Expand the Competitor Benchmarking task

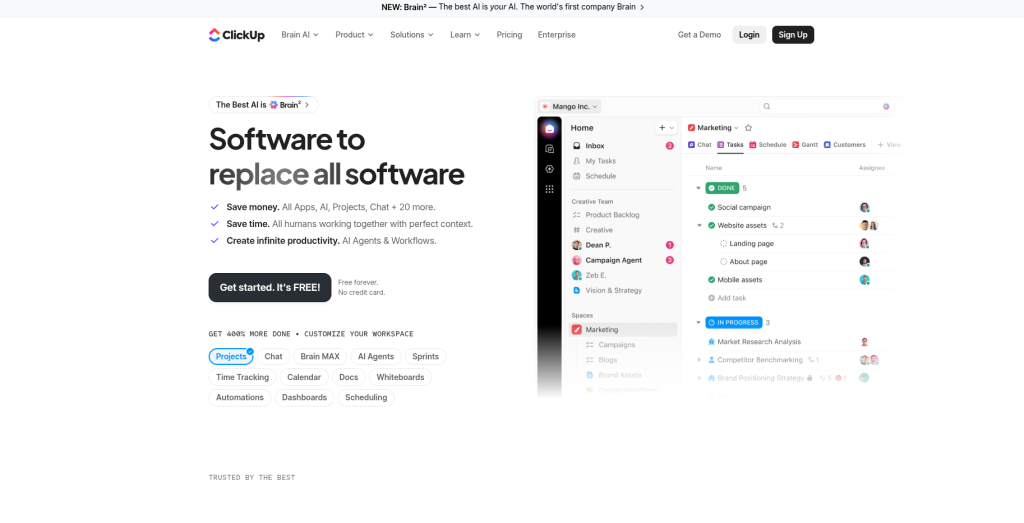click(x=699, y=360)
